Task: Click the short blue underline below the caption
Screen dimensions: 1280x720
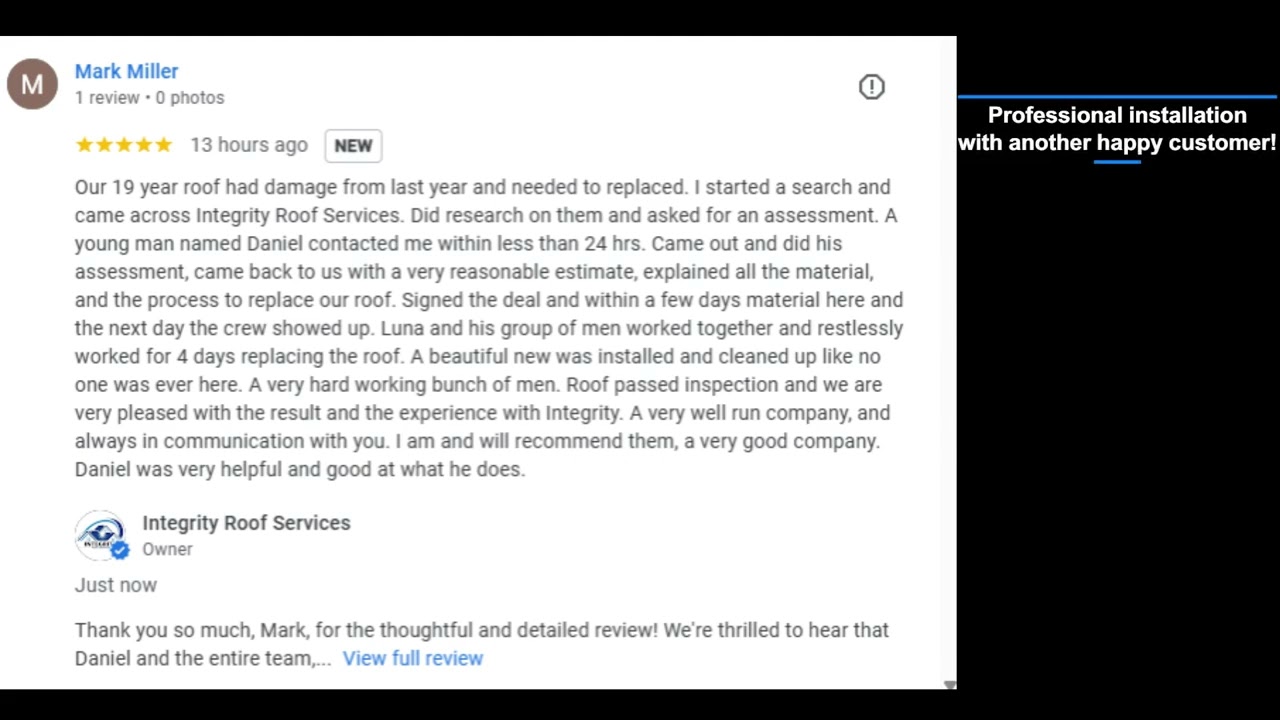Action: point(1117,161)
